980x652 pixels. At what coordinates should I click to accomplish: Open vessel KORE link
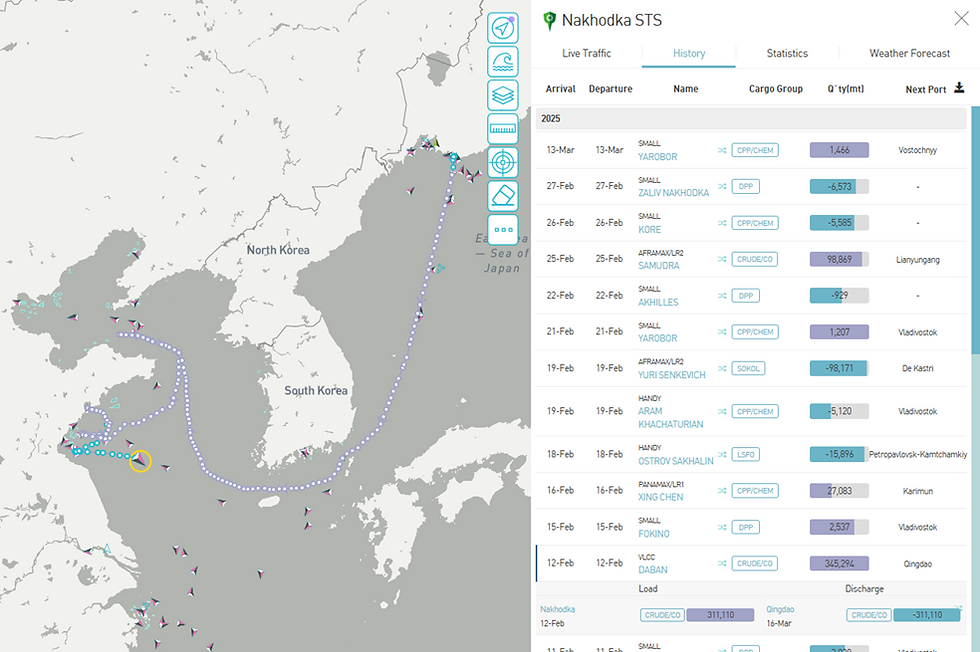coord(649,229)
